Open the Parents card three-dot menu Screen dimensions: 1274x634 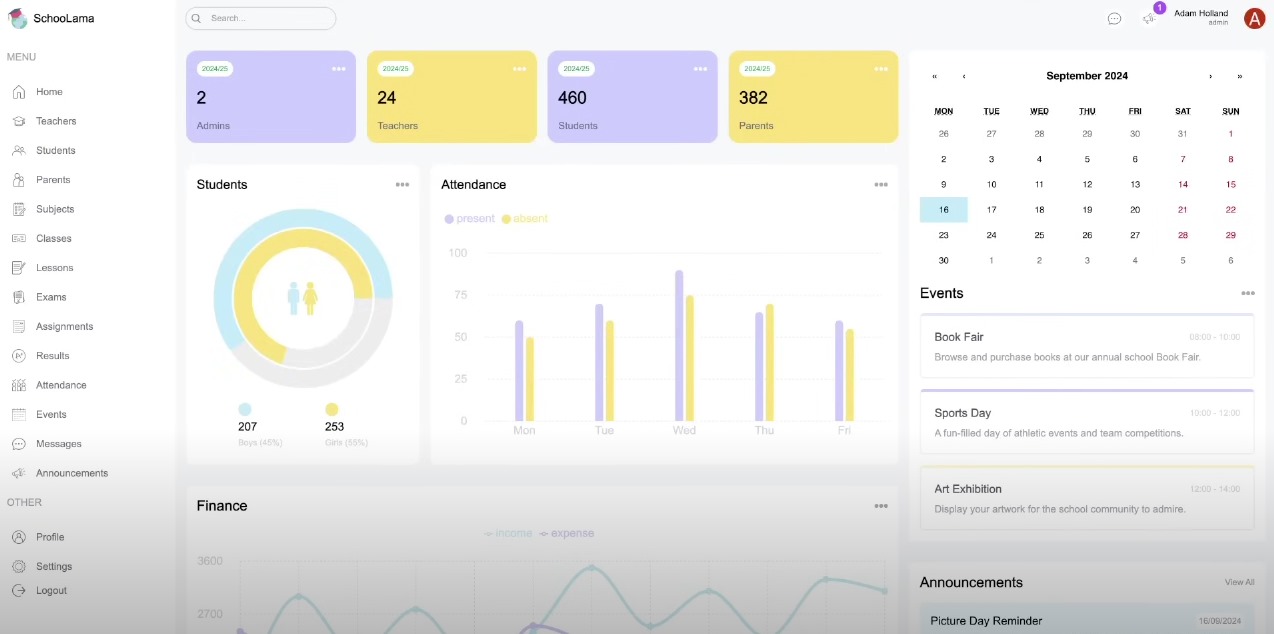881,69
